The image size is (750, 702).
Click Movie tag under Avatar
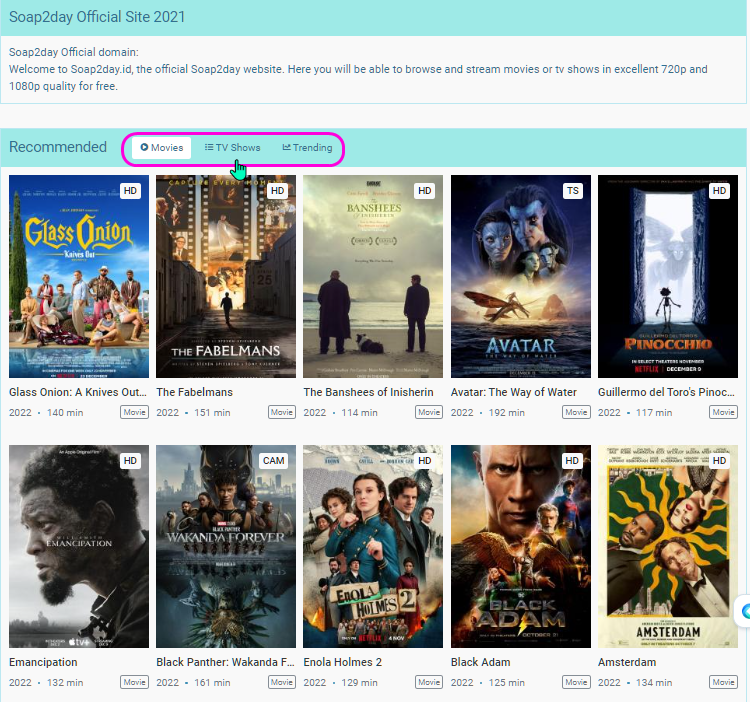(576, 412)
